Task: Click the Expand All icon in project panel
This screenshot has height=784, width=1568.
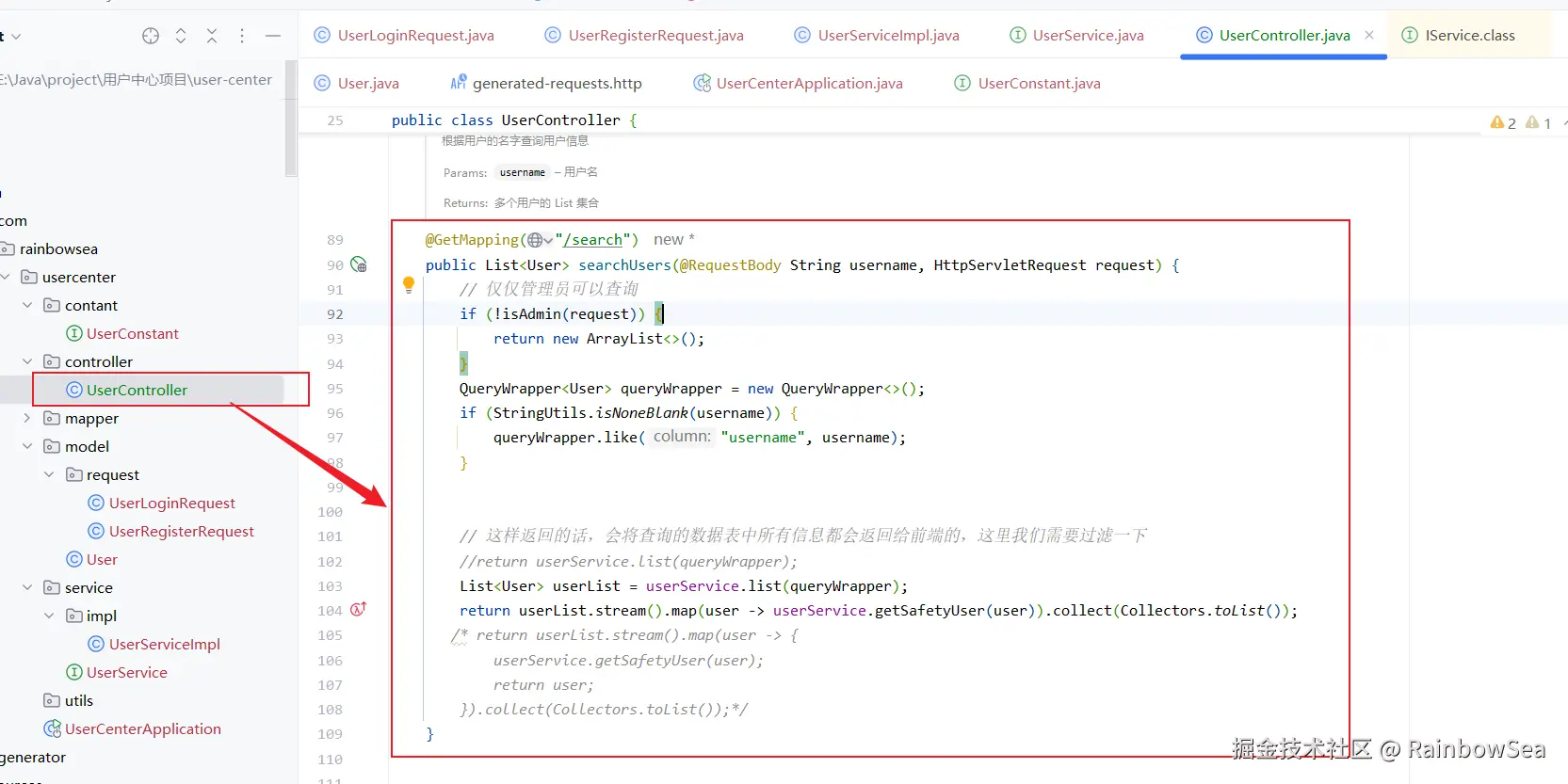Action: (x=181, y=36)
